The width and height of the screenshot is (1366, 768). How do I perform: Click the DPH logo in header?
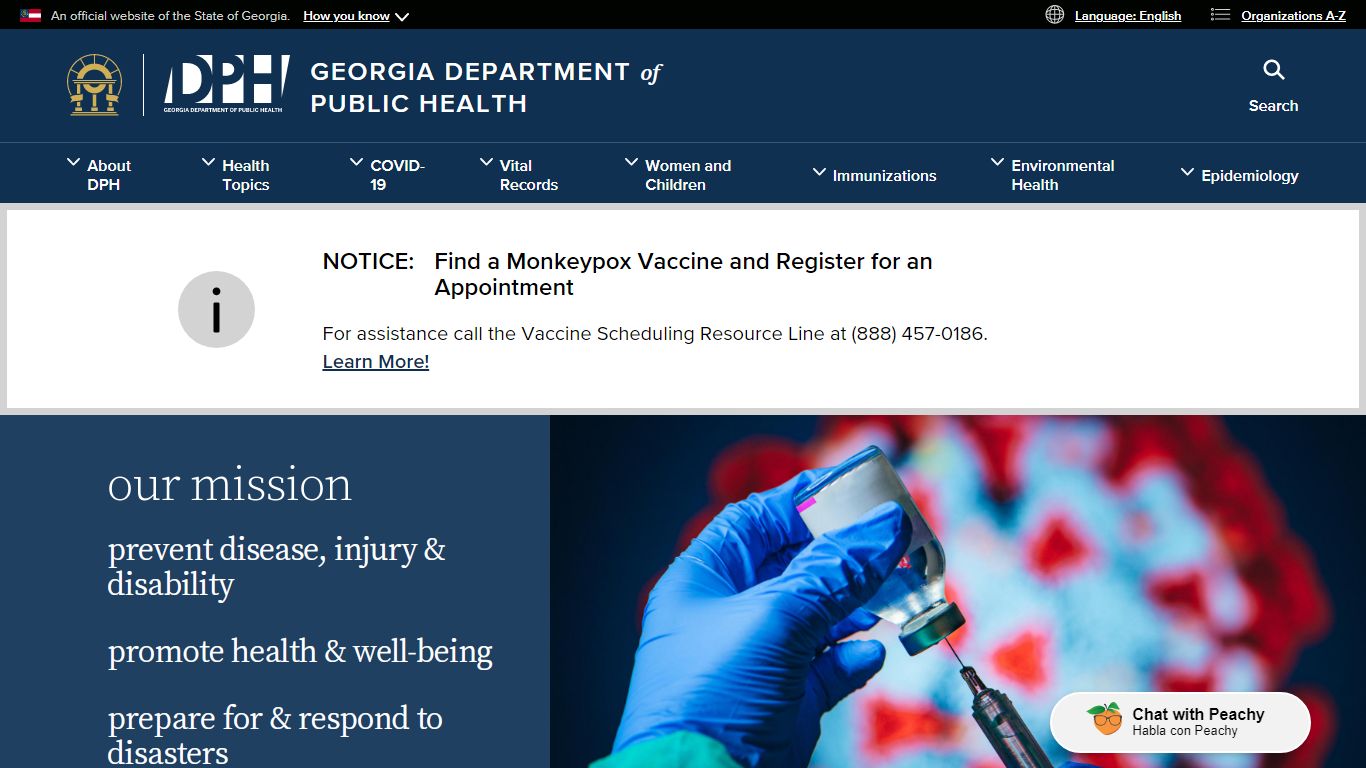(x=227, y=84)
